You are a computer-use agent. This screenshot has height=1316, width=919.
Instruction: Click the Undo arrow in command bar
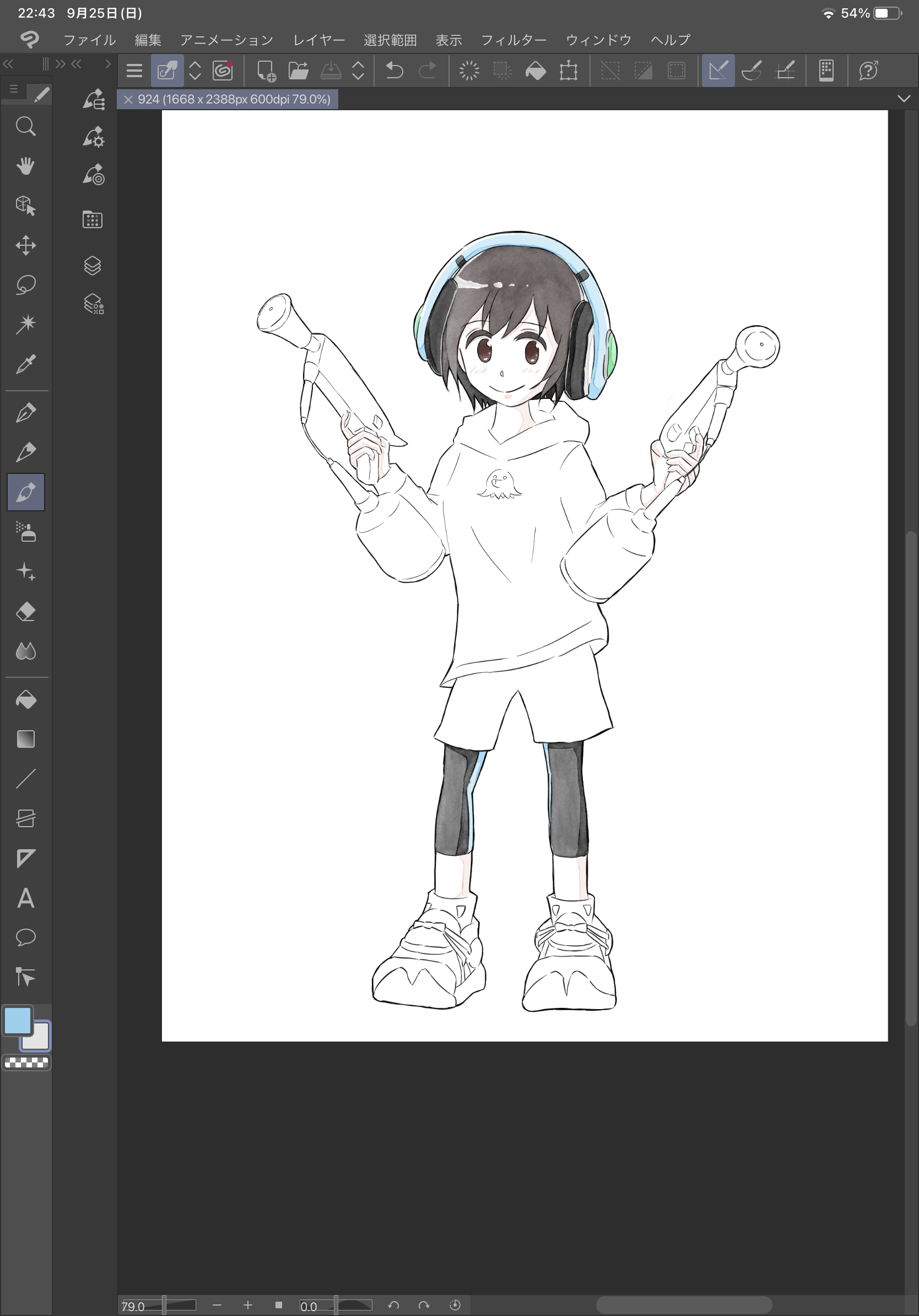(x=394, y=71)
